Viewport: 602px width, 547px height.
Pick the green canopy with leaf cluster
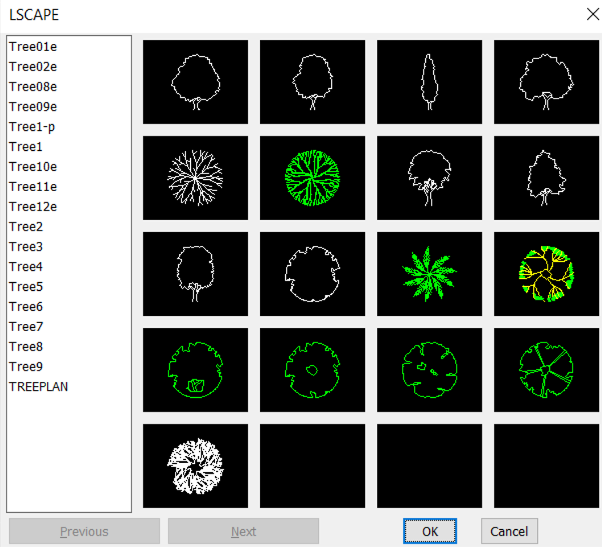(195, 370)
